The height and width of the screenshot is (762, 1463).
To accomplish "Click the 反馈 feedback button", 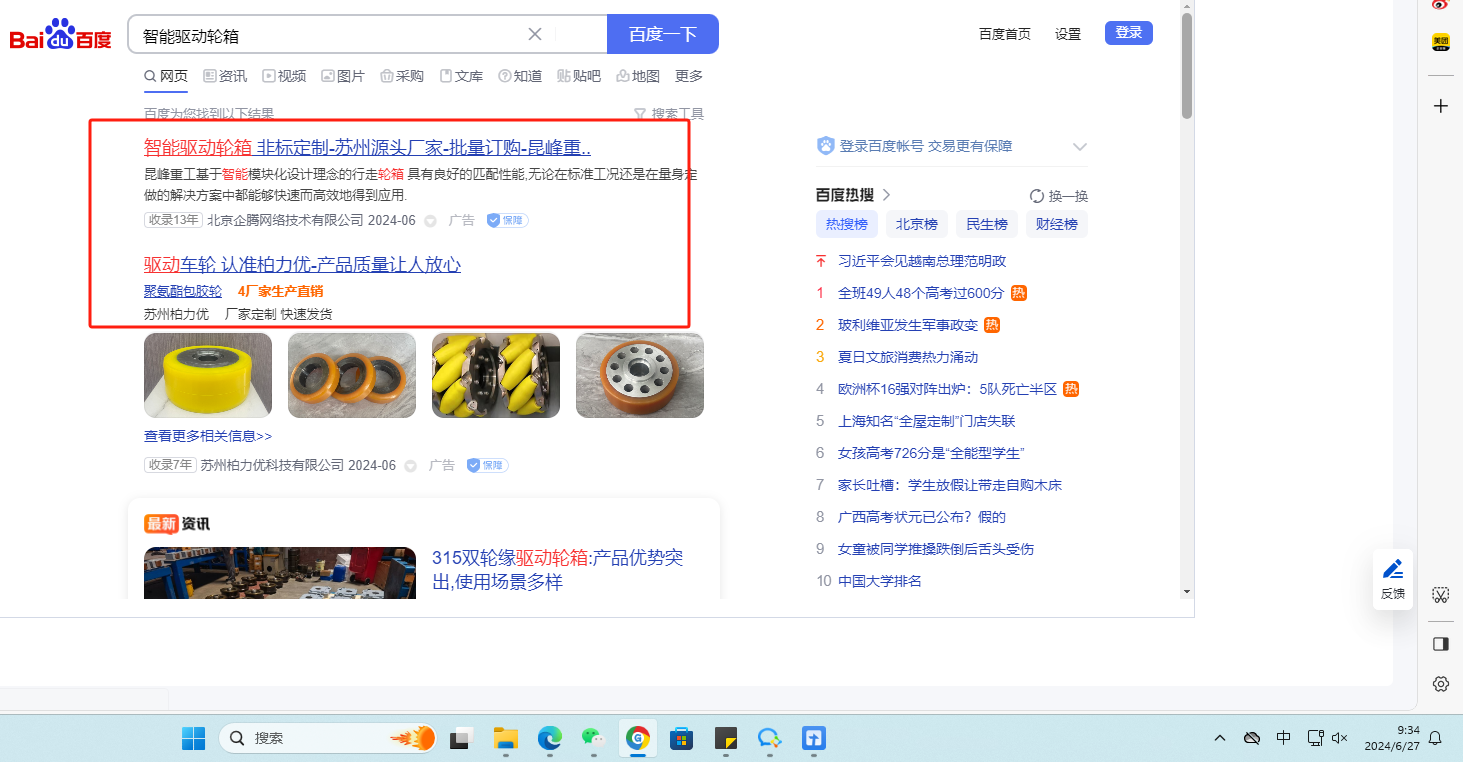I will pyautogui.click(x=1393, y=579).
